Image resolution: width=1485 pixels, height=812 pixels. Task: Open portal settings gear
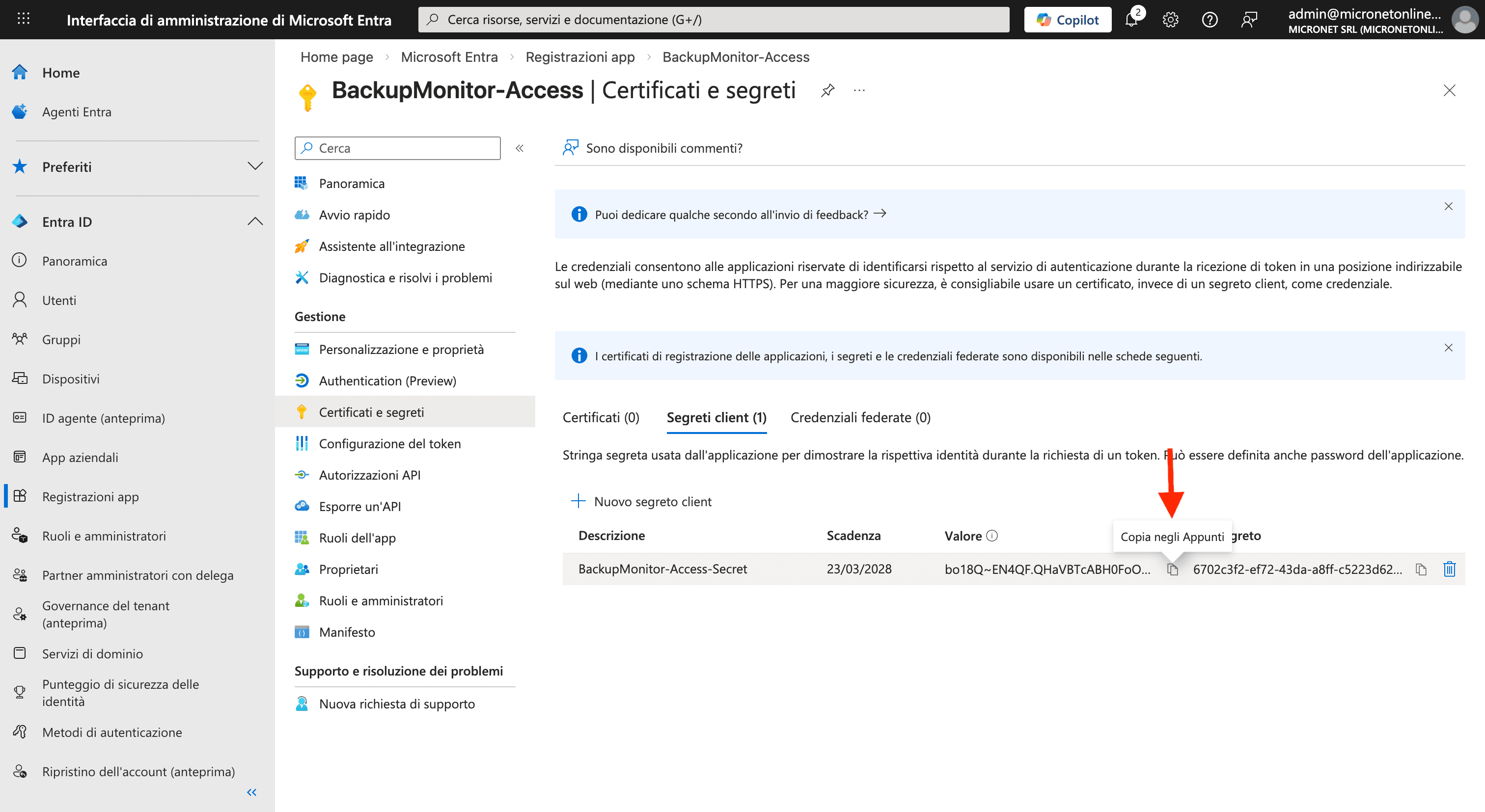coord(1170,20)
